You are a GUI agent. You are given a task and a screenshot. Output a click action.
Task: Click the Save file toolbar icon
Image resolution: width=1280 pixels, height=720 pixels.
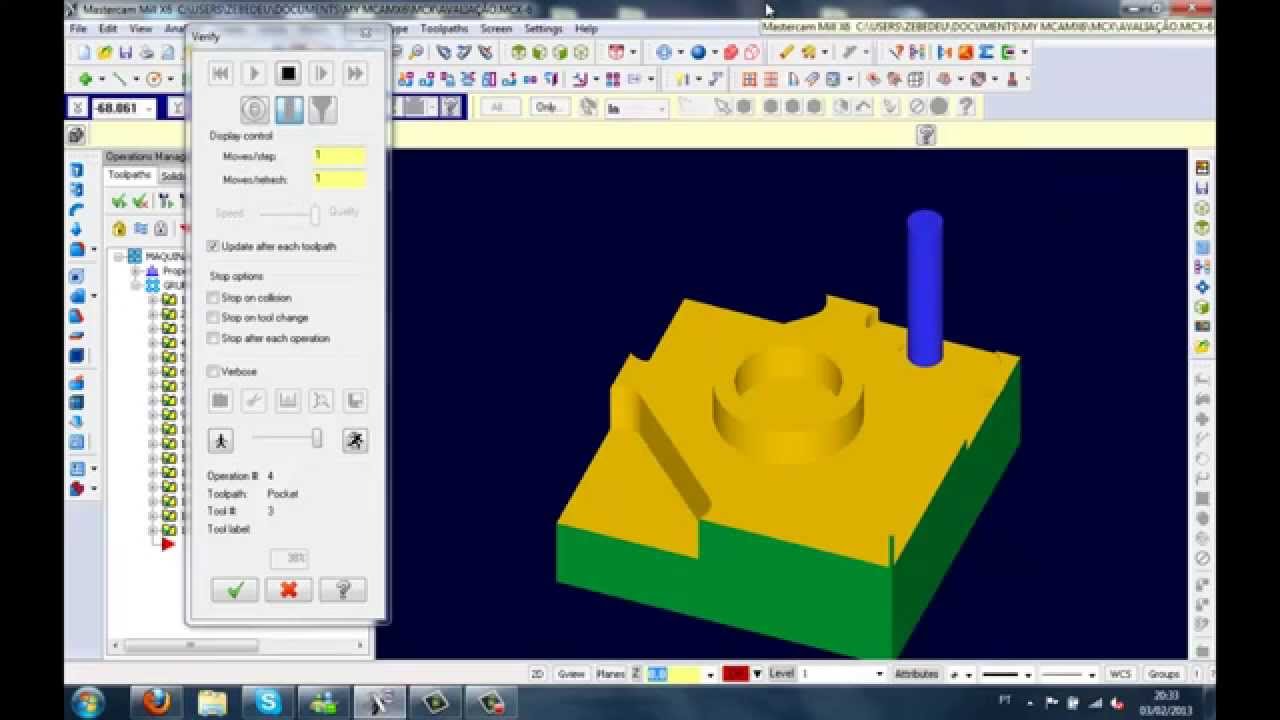[x=126, y=53]
